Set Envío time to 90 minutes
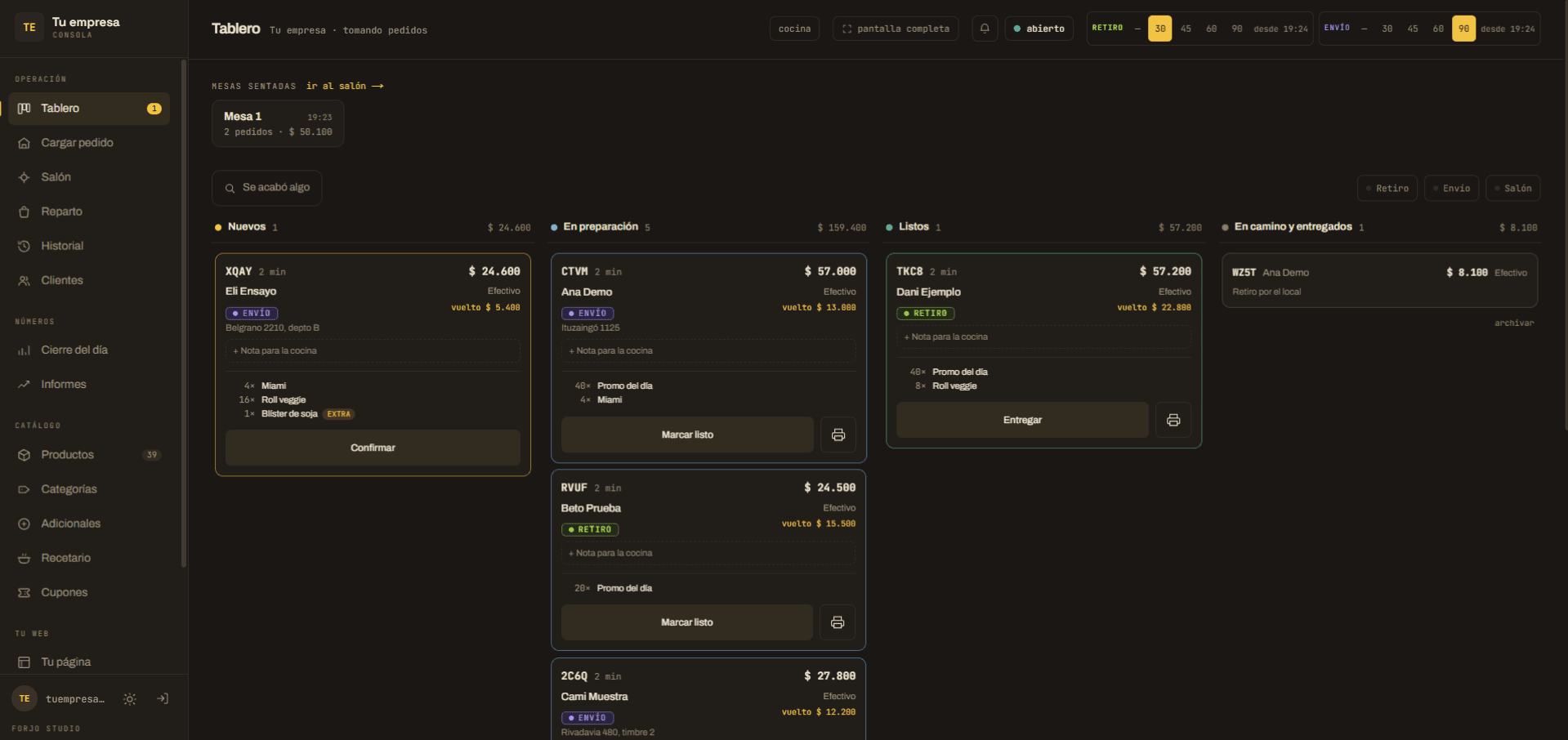The image size is (1568, 740). [1463, 29]
